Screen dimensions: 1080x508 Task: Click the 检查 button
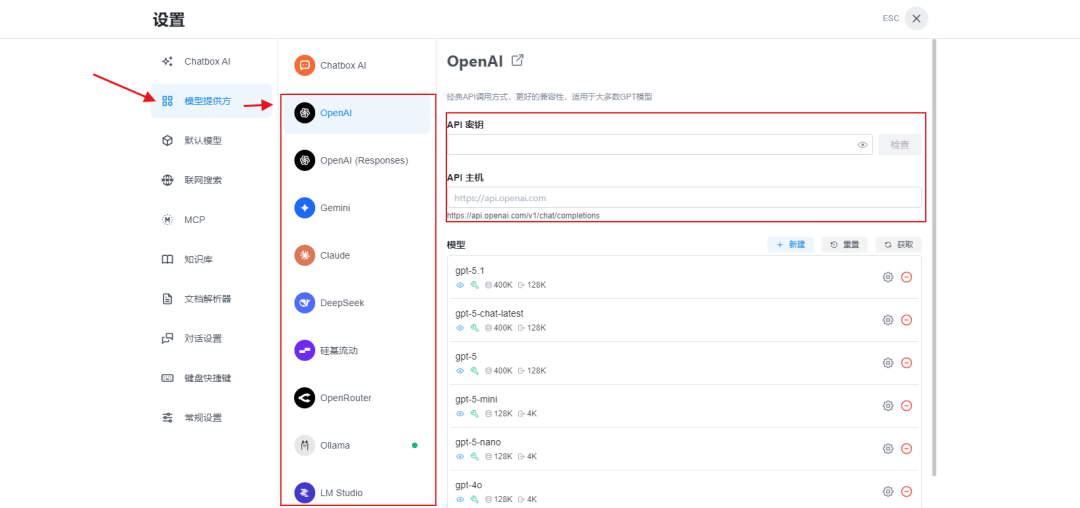pos(900,145)
